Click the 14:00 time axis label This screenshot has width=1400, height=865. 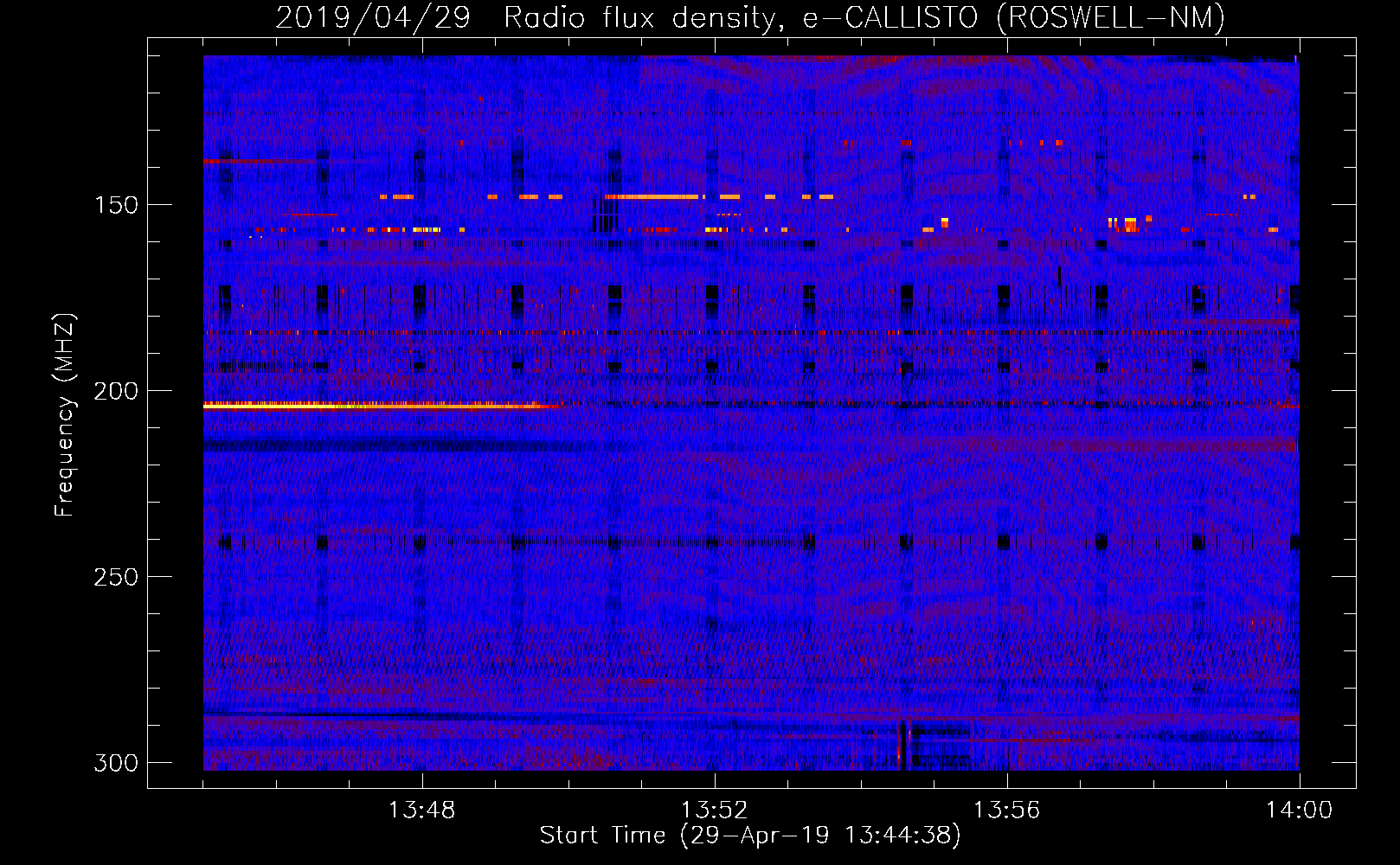(x=1299, y=811)
